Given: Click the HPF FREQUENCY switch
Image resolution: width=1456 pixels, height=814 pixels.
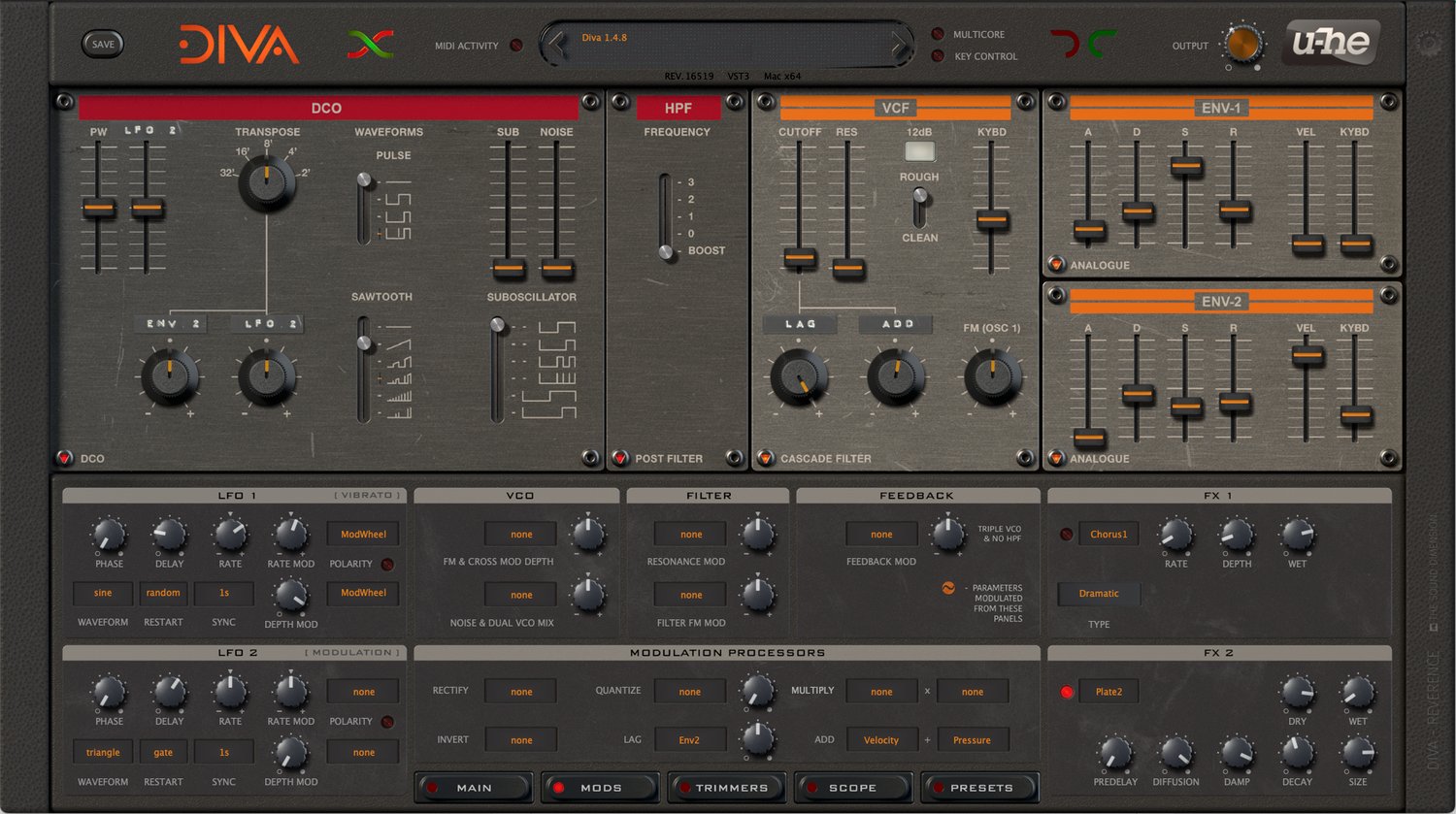Looking at the screenshot, I should click(666, 217).
